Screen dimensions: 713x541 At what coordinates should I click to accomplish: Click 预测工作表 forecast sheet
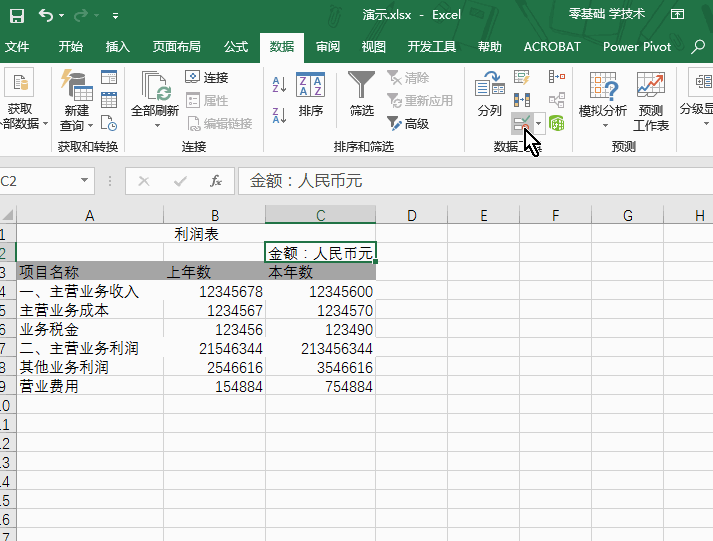[x=651, y=101]
